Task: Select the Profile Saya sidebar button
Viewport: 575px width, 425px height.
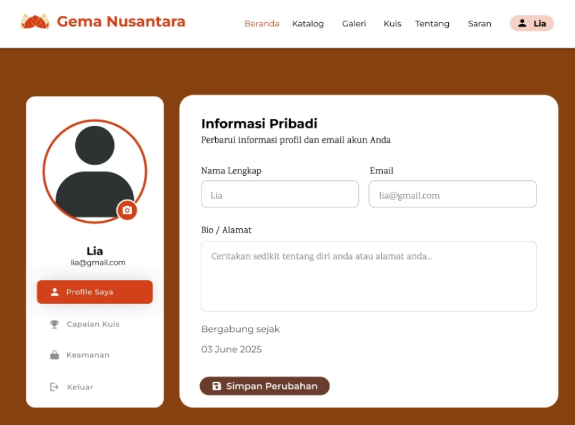Action: pos(95,292)
